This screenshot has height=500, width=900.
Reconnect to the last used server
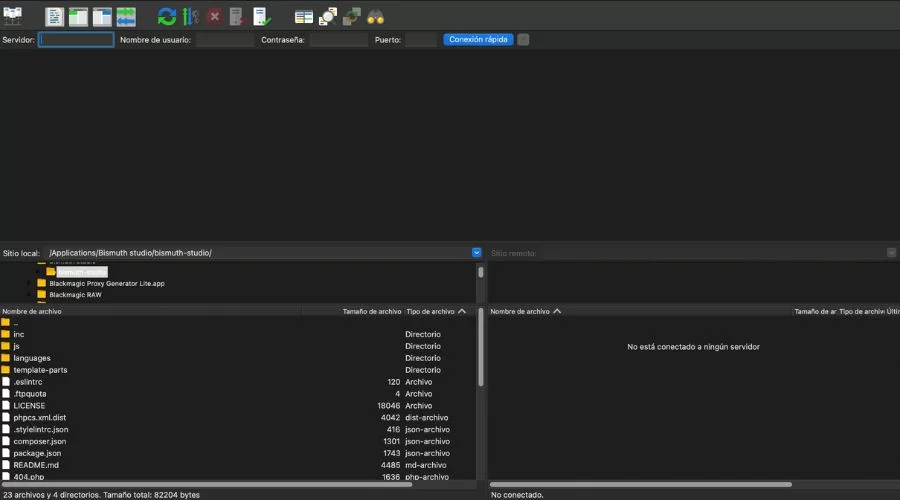(x=261, y=16)
